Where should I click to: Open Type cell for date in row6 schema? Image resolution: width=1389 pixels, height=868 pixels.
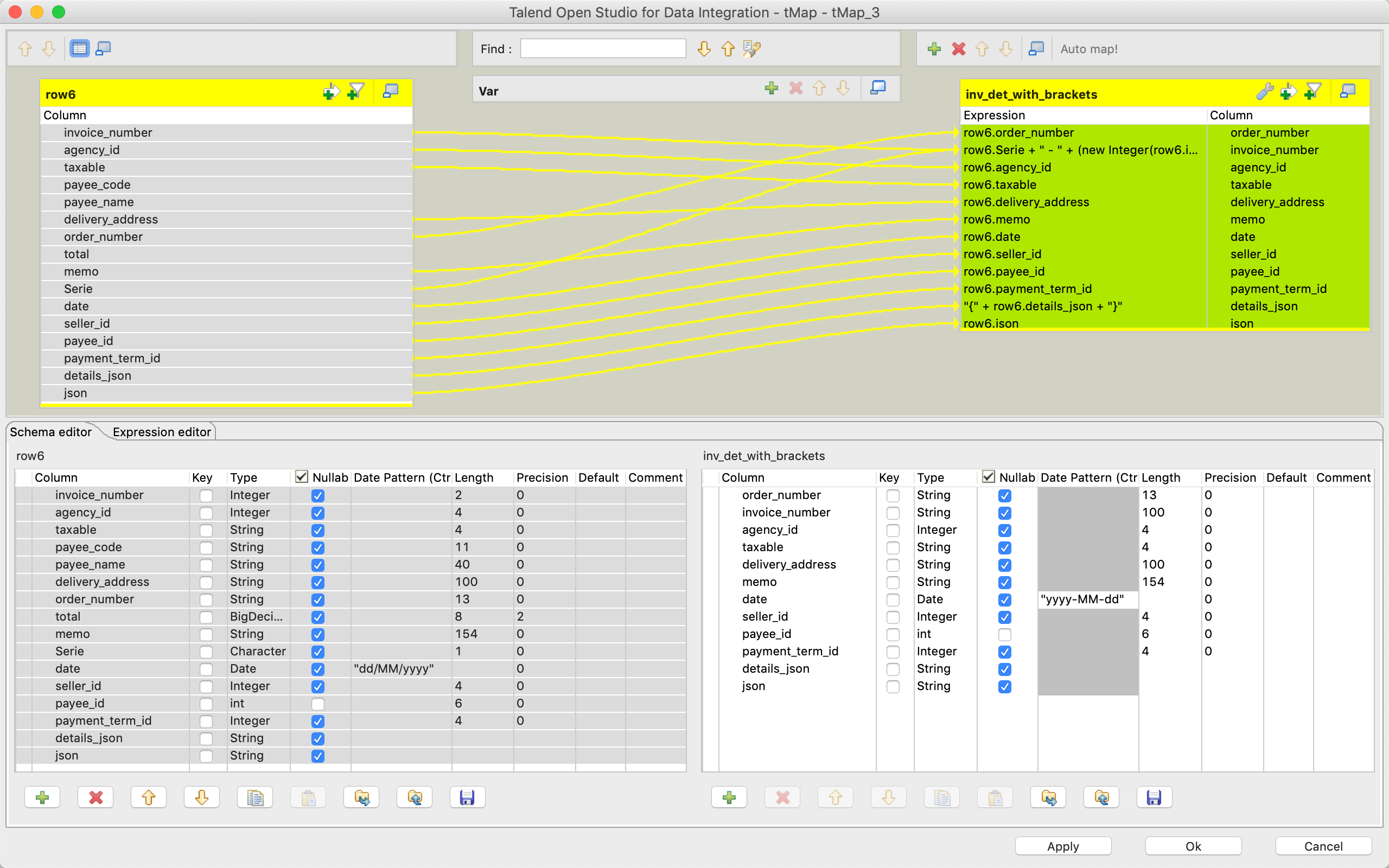258,669
